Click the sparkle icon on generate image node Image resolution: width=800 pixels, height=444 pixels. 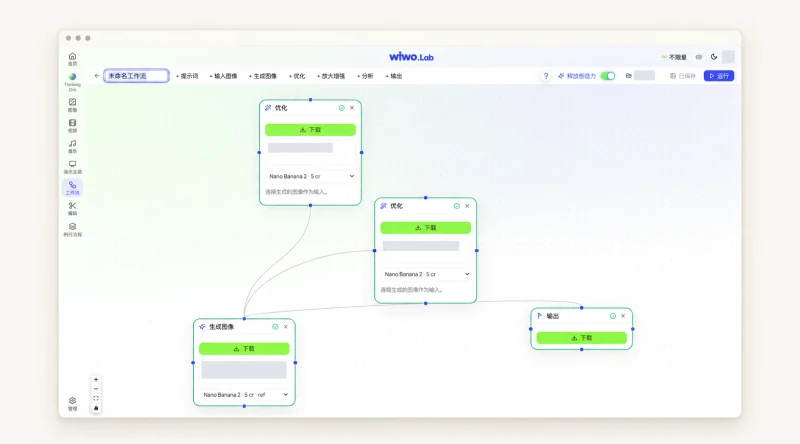click(x=203, y=327)
